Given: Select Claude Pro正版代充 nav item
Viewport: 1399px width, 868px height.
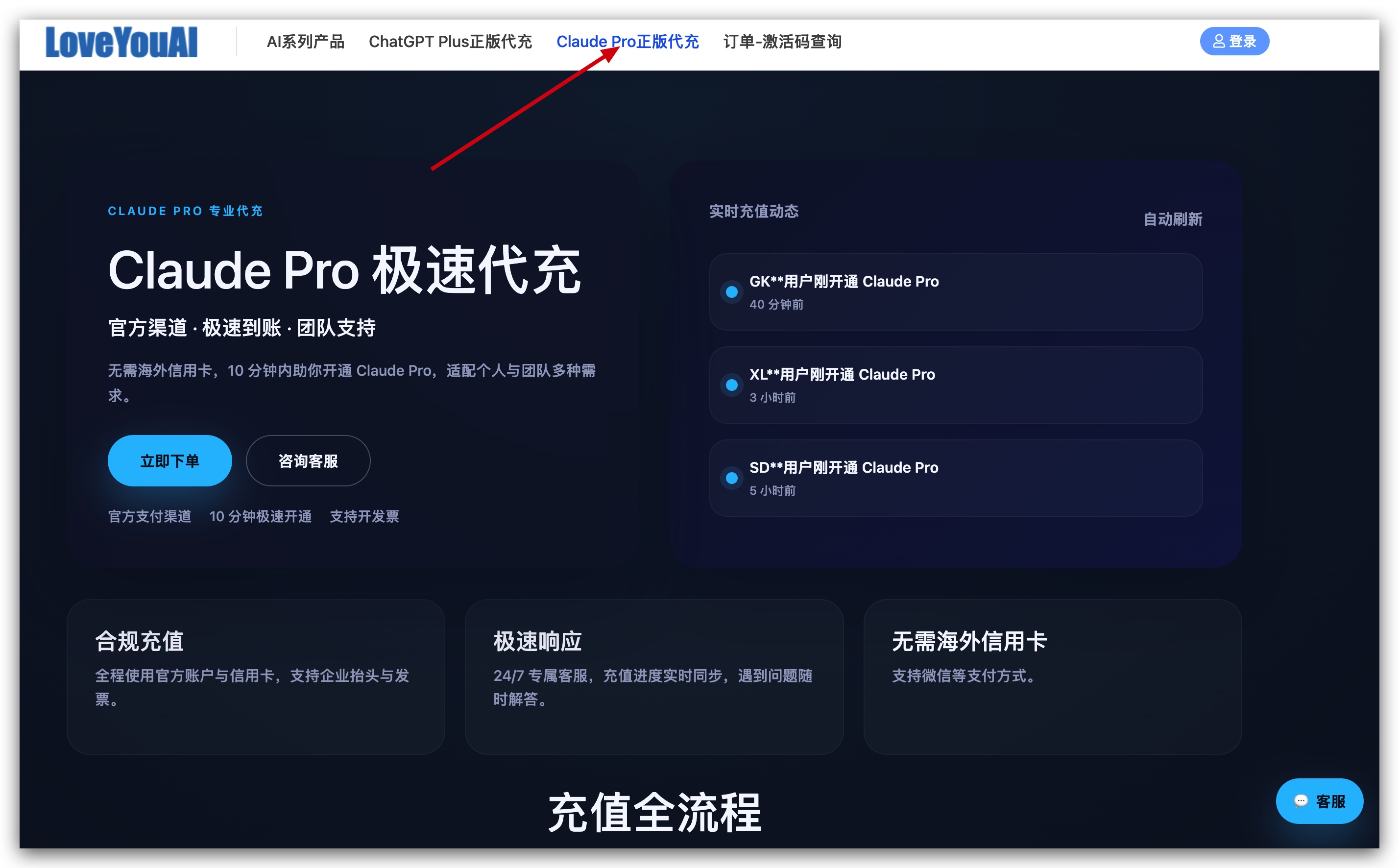Looking at the screenshot, I should tap(627, 42).
